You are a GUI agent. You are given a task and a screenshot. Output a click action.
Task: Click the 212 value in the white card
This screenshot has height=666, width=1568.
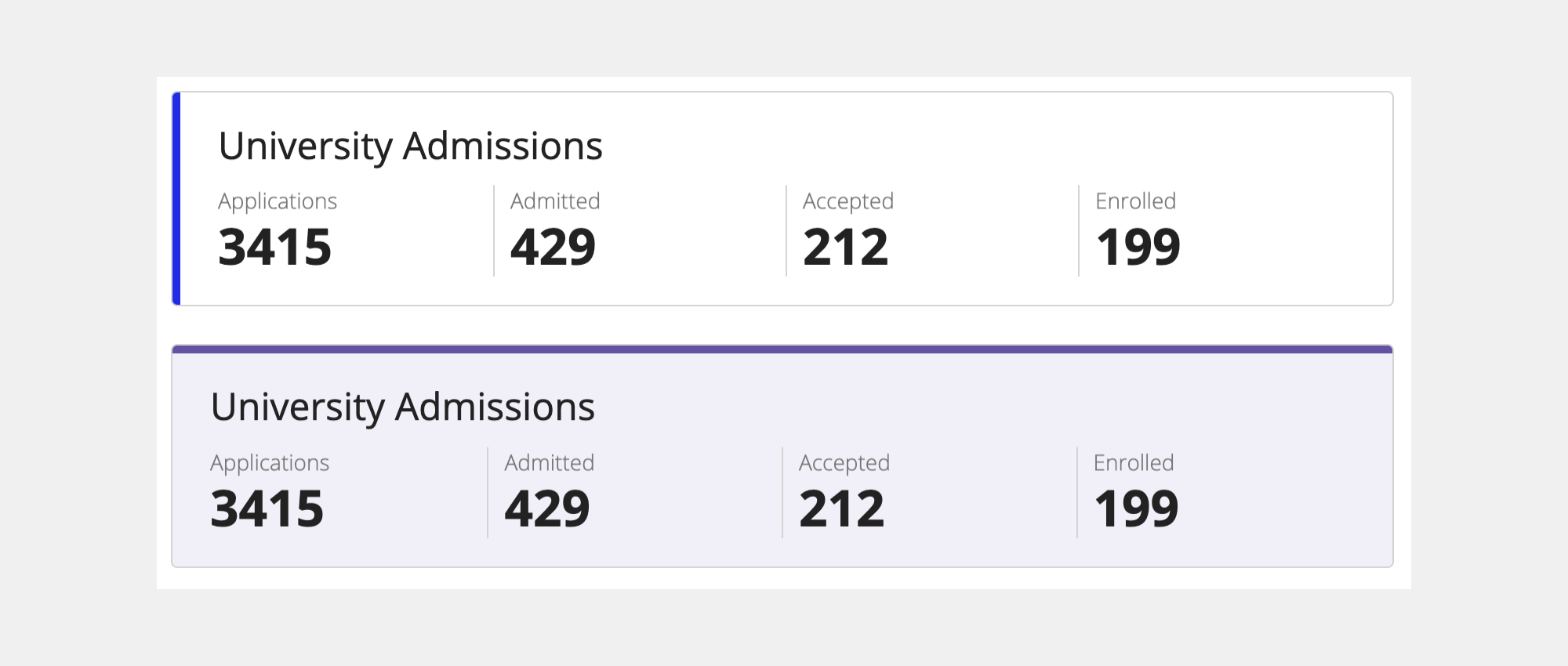(x=845, y=248)
